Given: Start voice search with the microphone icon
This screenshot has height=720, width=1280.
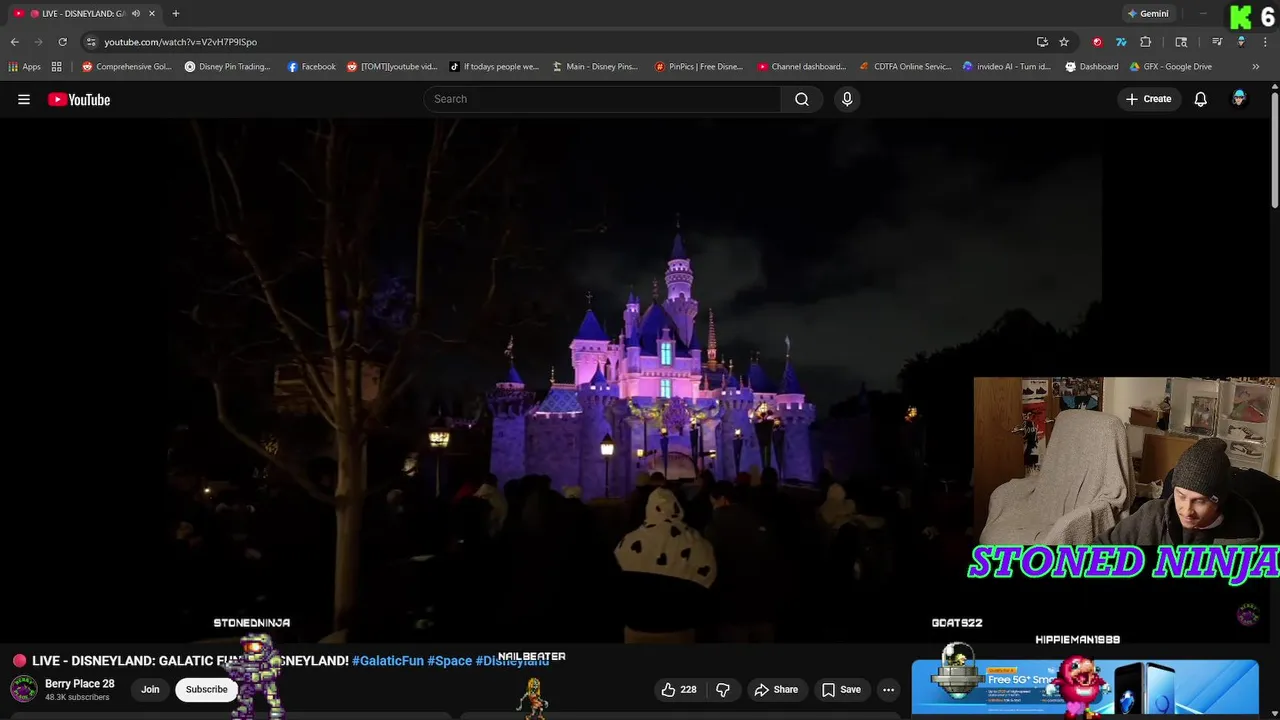Looking at the screenshot, I should (847, 99).
